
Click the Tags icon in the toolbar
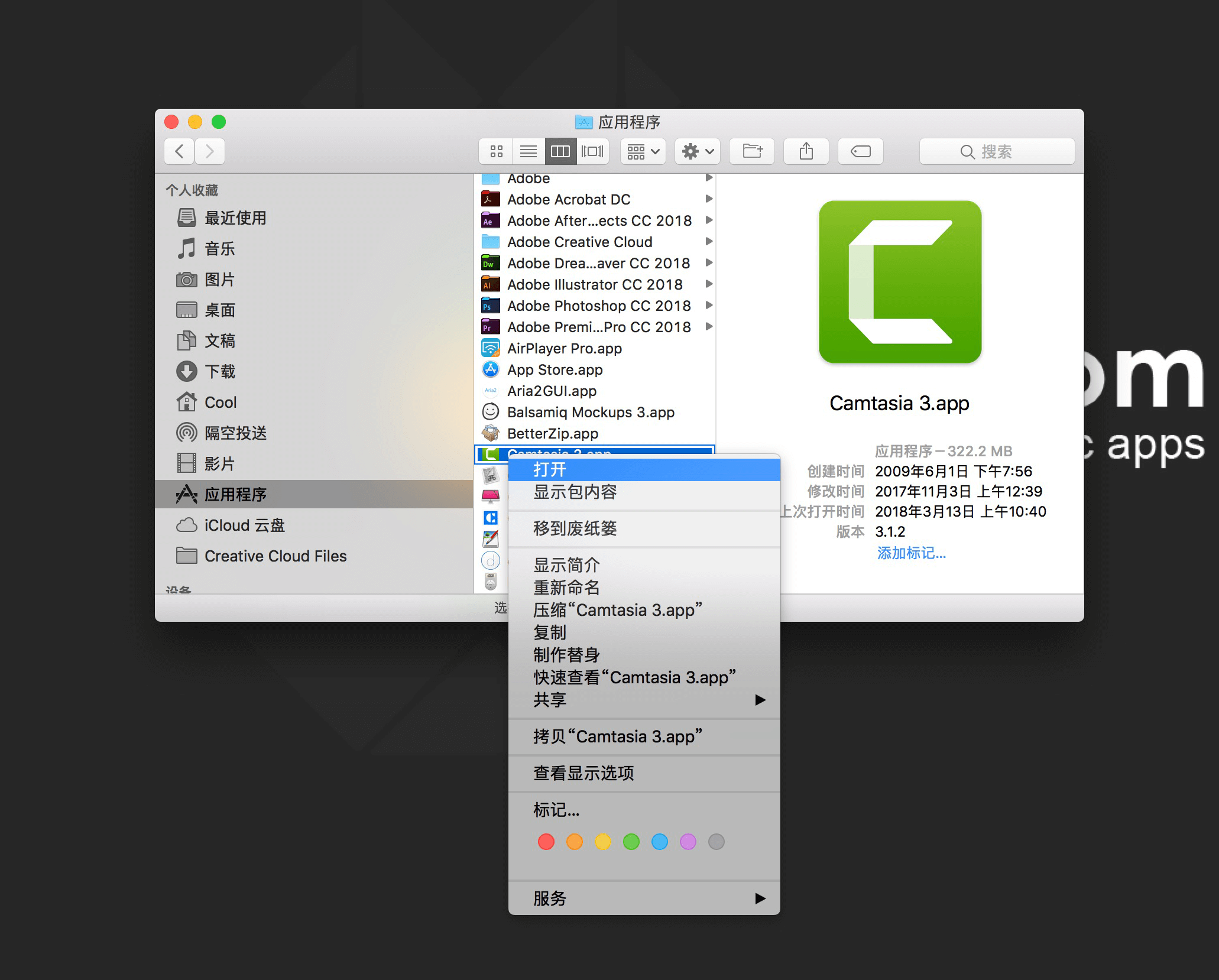[860, 151]
